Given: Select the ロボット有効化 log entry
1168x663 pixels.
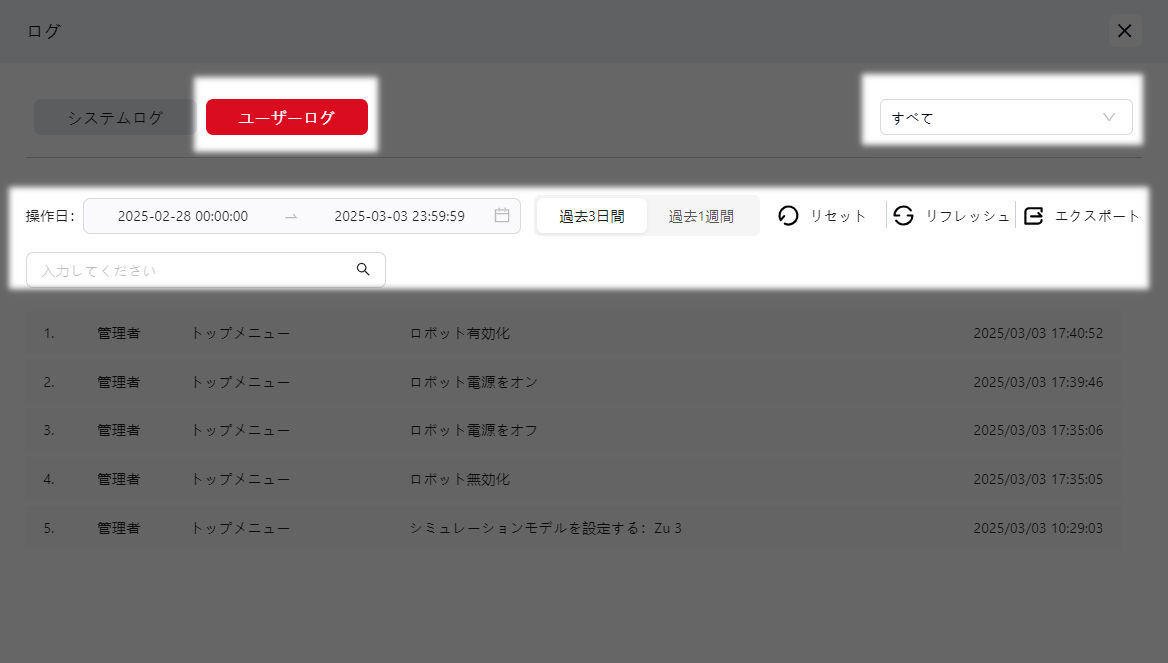Looking at the screenshot, I should pos(460,333).
